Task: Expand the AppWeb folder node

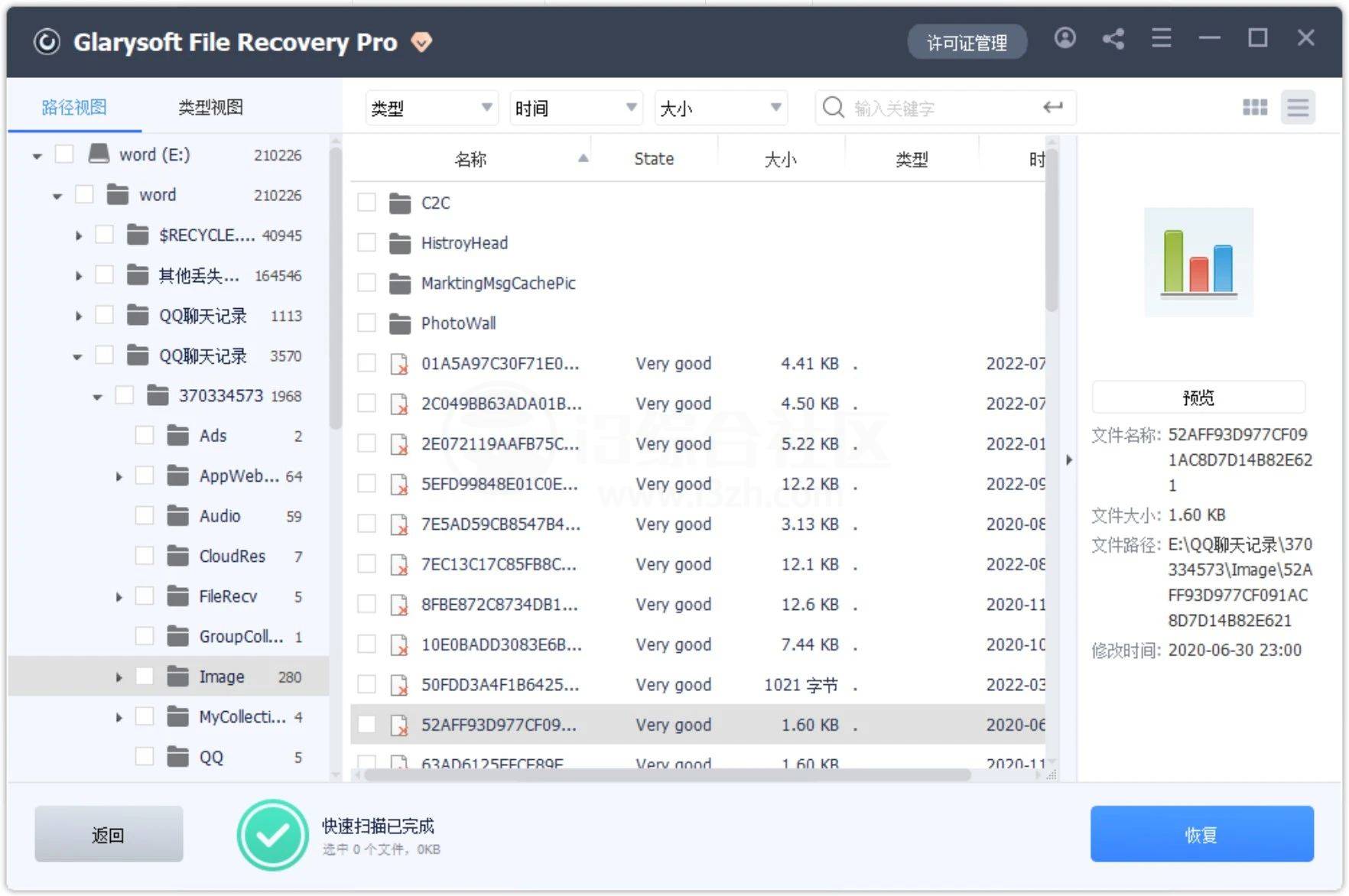Action: (119, 477)
